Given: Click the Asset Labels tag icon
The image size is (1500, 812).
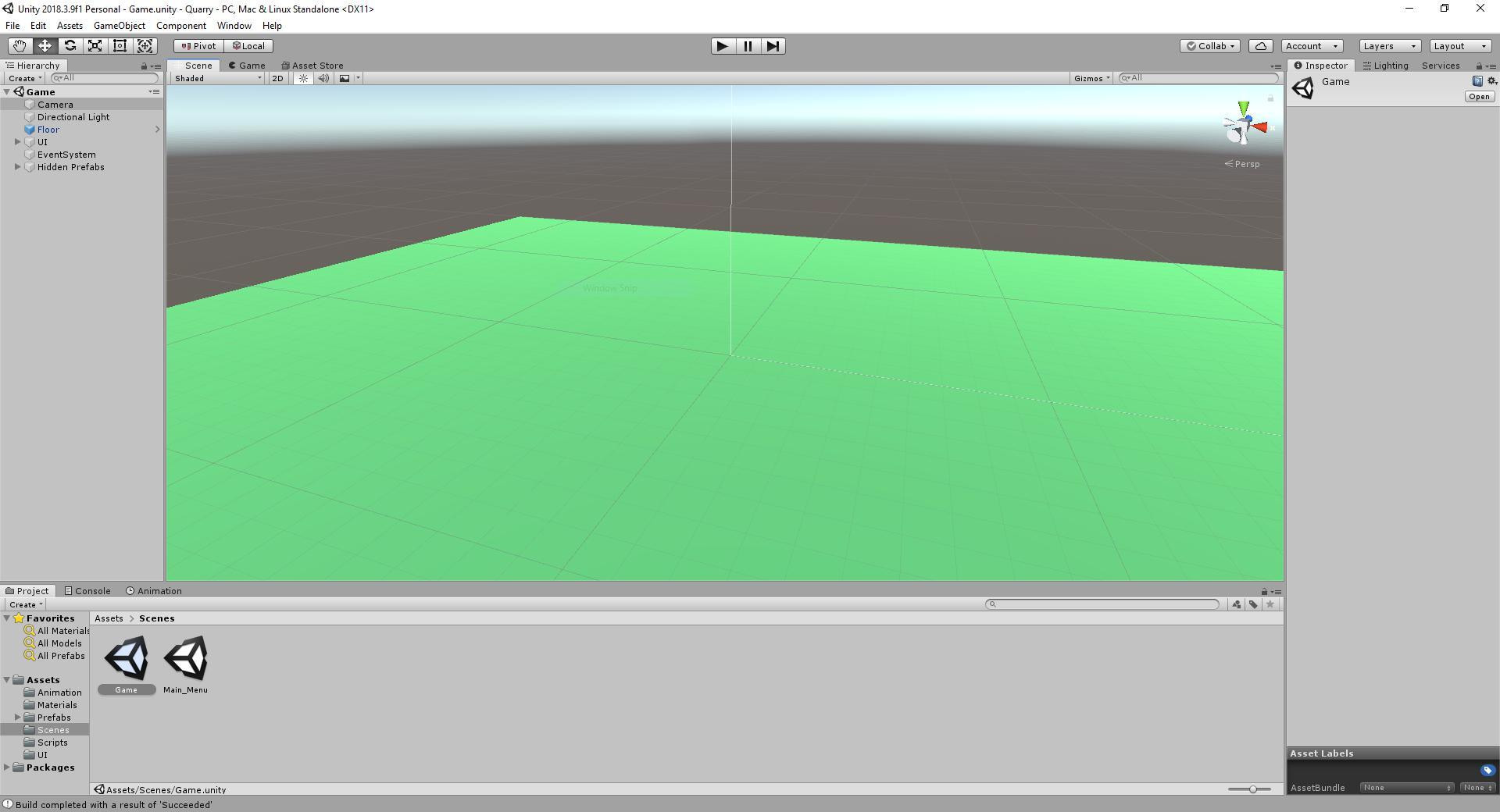Looking at the screenshot, I should click(x=1487, y=771).
